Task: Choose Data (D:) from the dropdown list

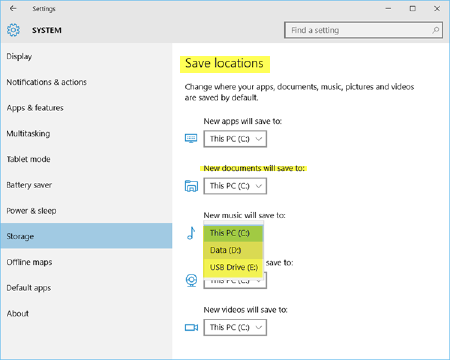Action: 233,250
